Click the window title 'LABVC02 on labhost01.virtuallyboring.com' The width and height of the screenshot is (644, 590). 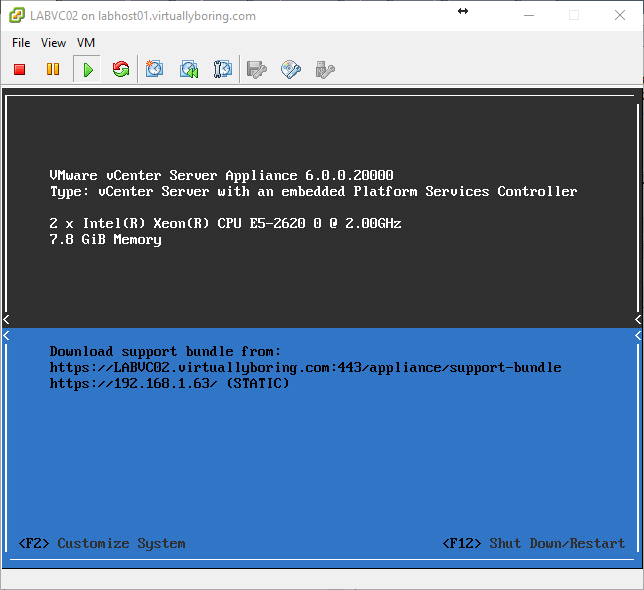tap(143, 16)
